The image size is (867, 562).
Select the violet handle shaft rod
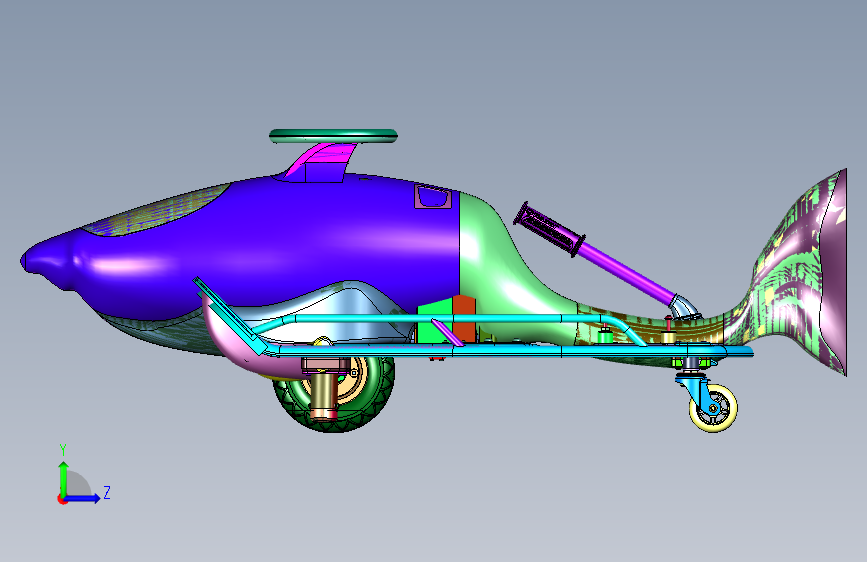coord(628,271)
